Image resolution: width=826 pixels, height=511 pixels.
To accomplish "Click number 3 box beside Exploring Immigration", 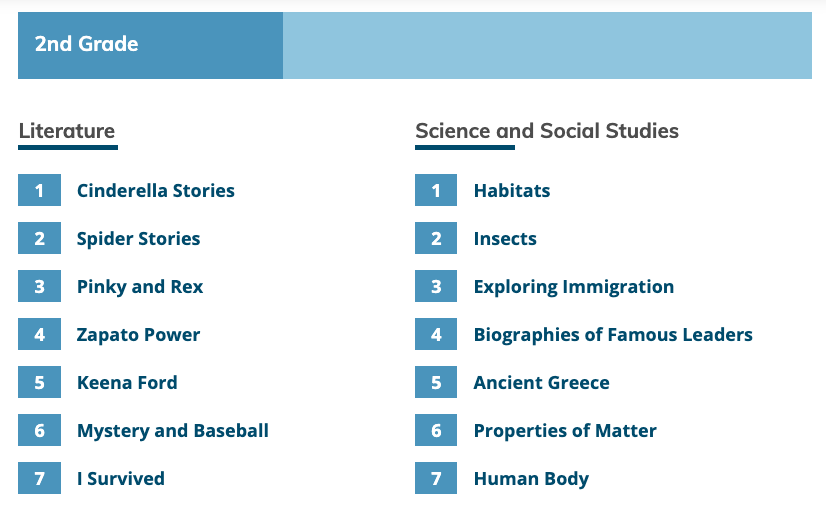I will pos(436,286).
